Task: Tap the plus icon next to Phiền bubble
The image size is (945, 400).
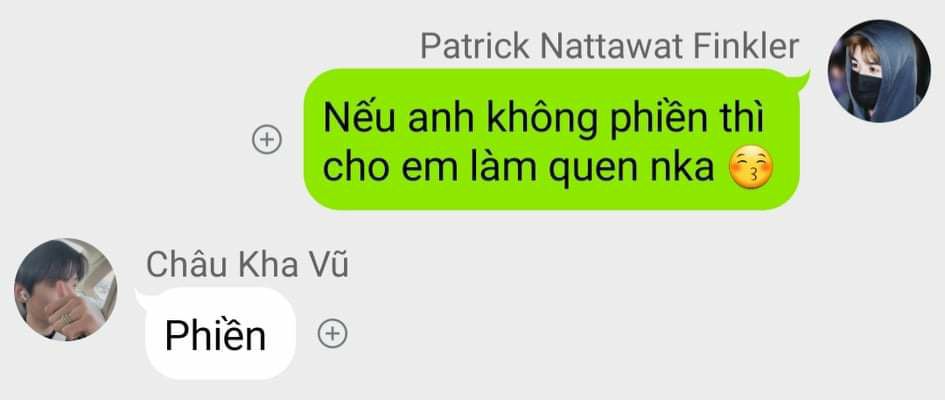Action: pos(333,333)
